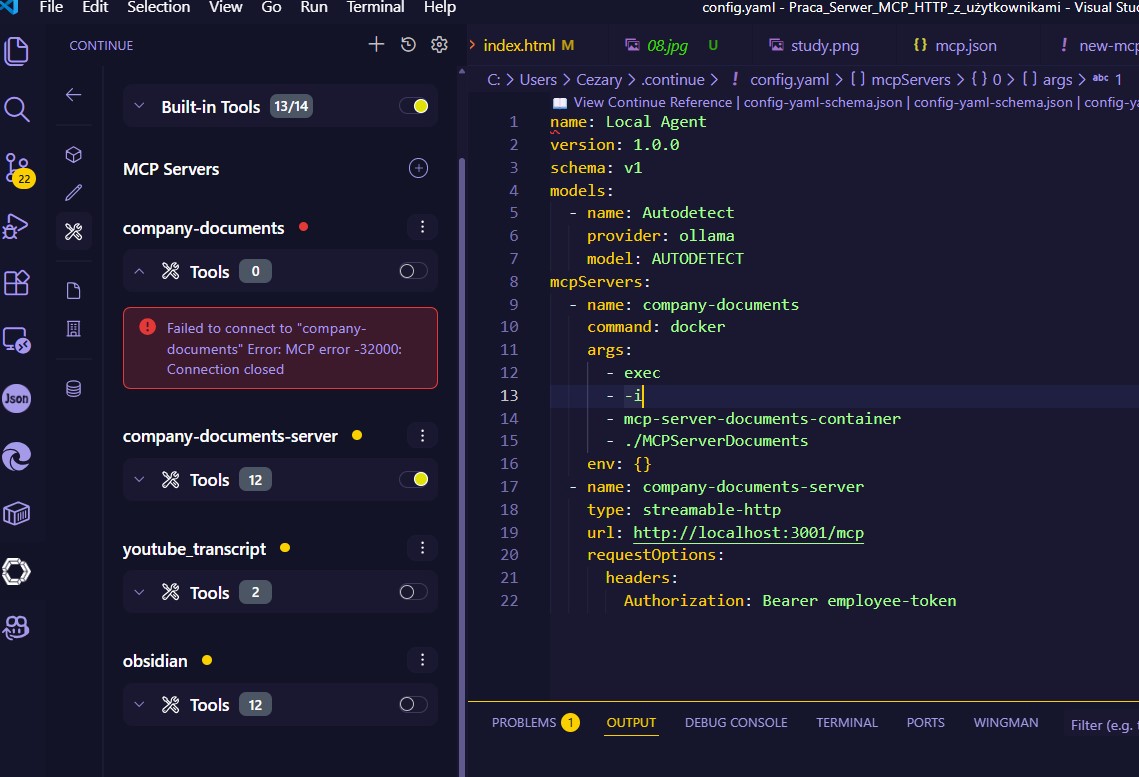Image resolution: width=1139 pixels, height=777 pixels.
Task: Open the Continue extension hexagon icon in activity bar
Action: coord(17,571)
